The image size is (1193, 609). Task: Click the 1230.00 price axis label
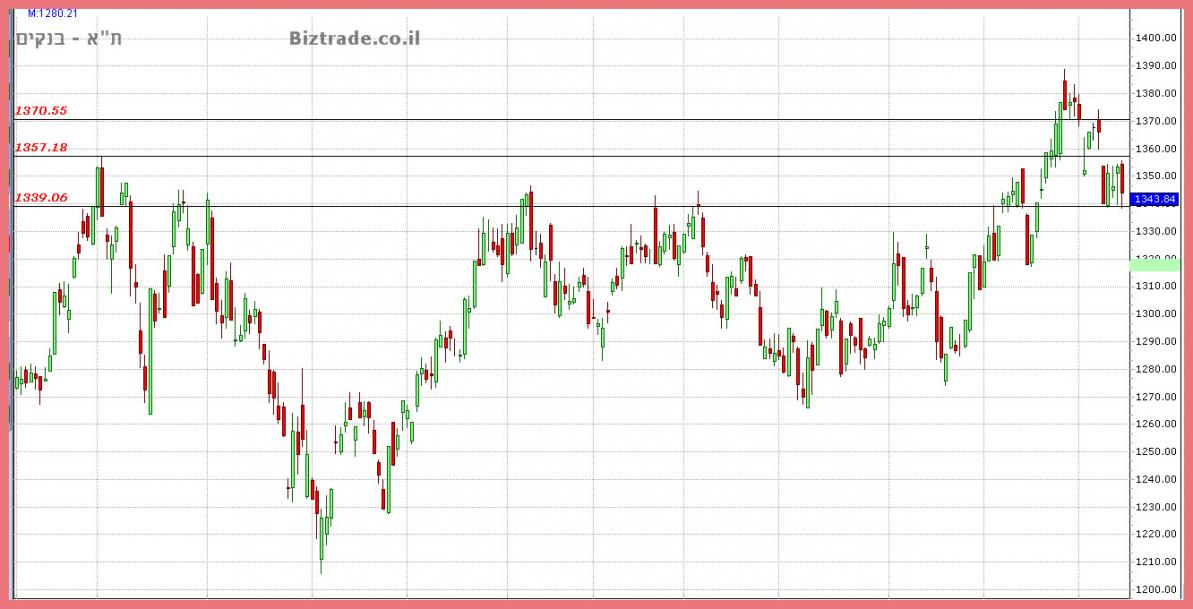click(1155, 507)
